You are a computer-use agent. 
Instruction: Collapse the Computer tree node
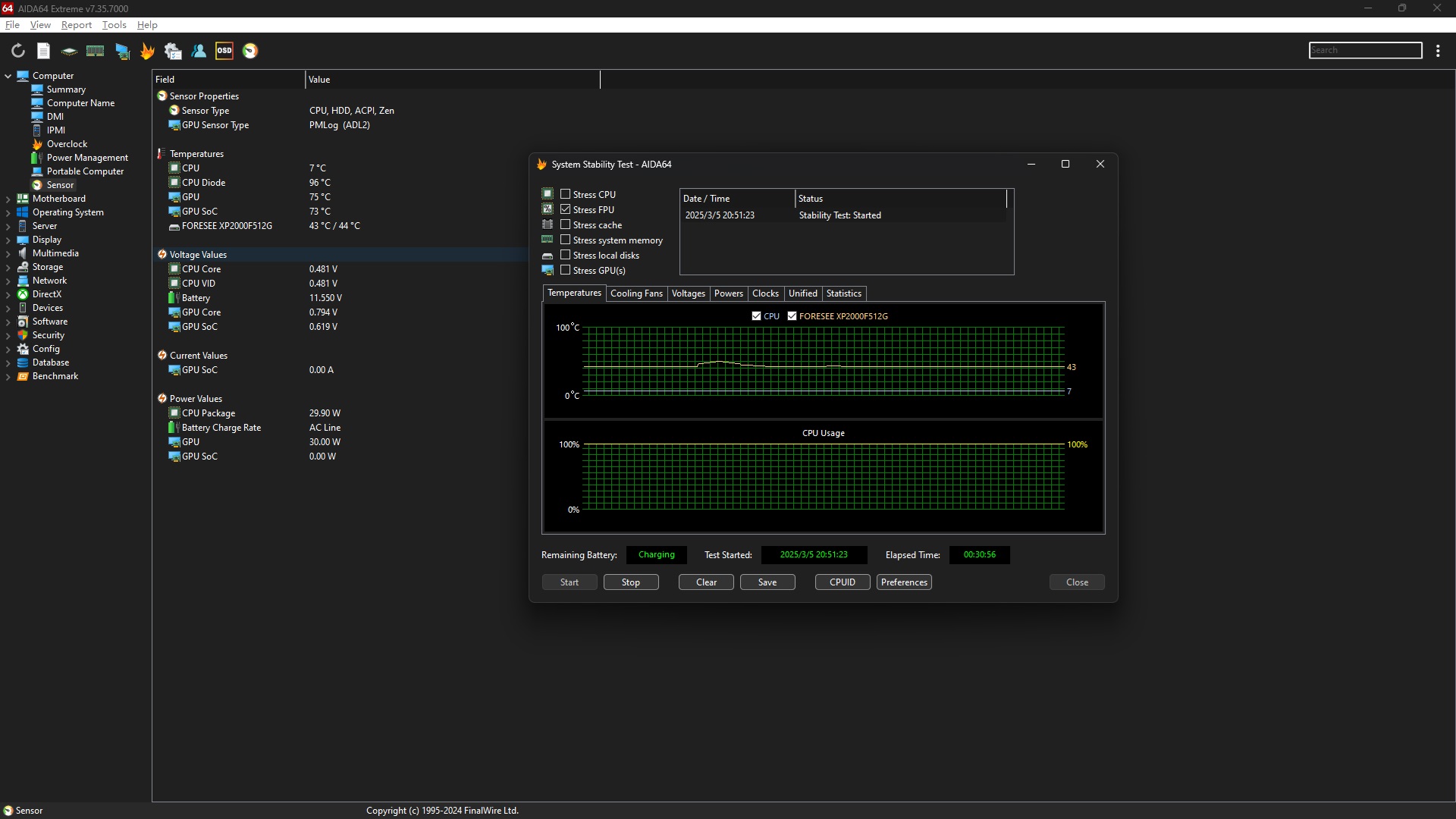tap(8, 76)
